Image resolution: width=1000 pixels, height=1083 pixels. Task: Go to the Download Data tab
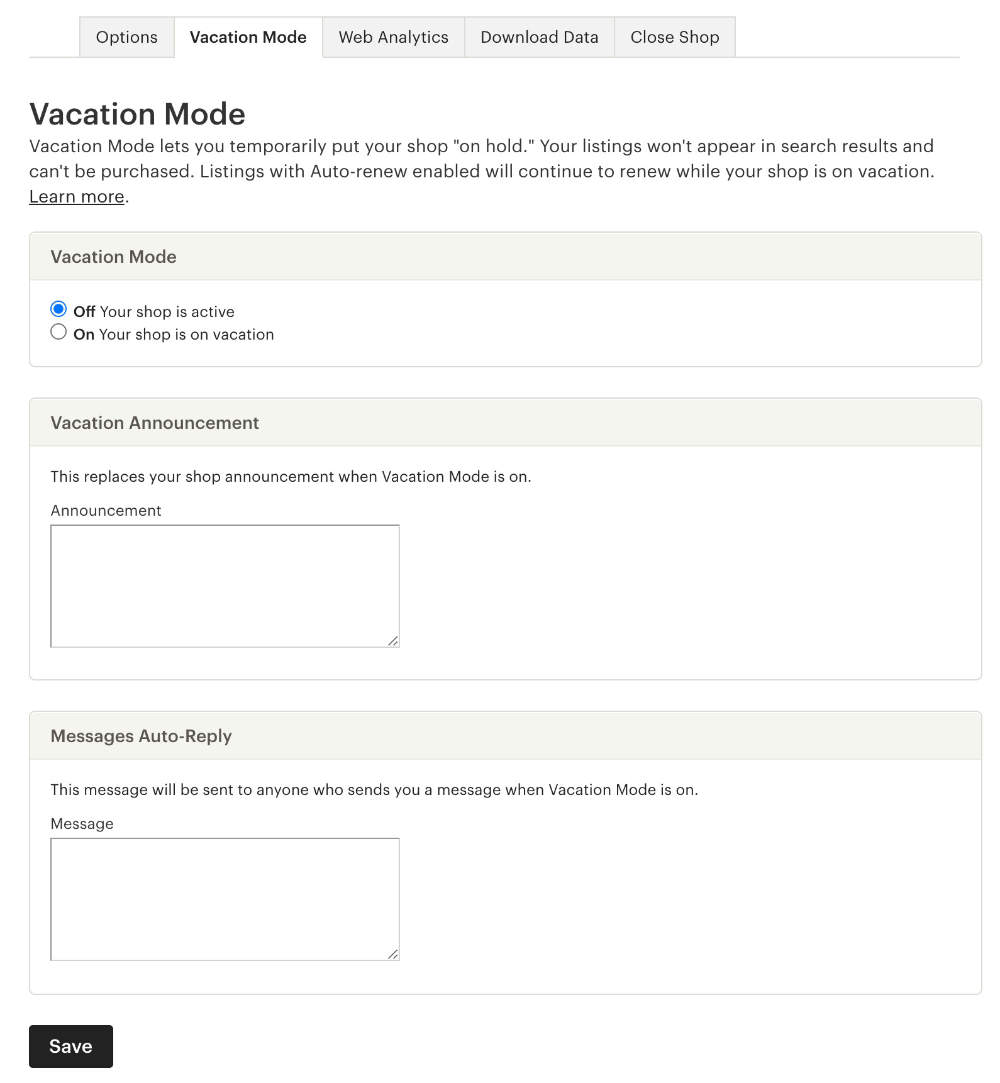coord(539,37)
